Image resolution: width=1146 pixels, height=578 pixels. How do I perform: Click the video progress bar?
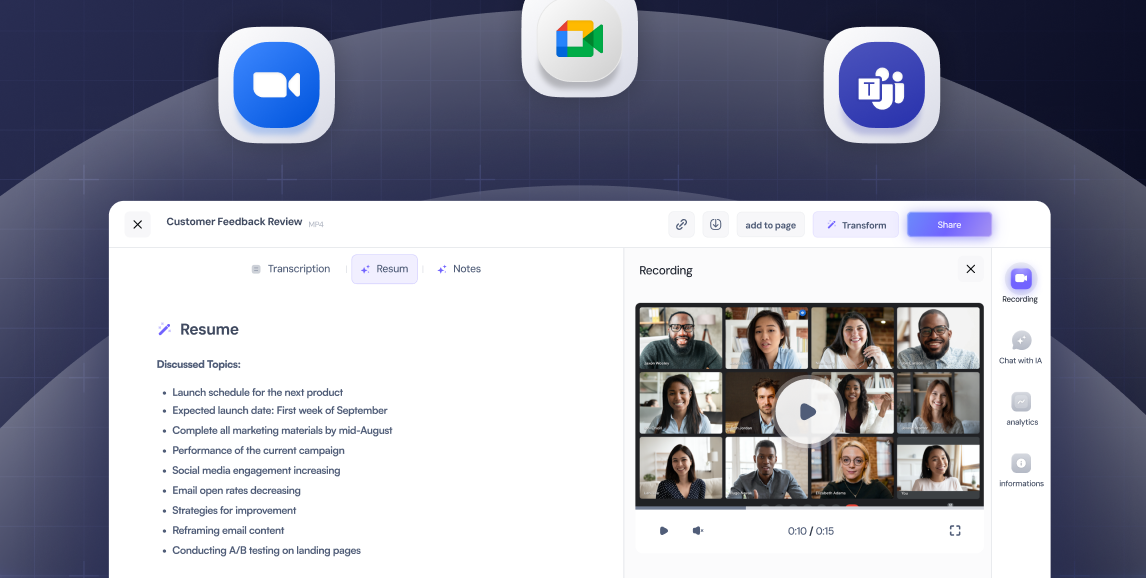(810, 507)
